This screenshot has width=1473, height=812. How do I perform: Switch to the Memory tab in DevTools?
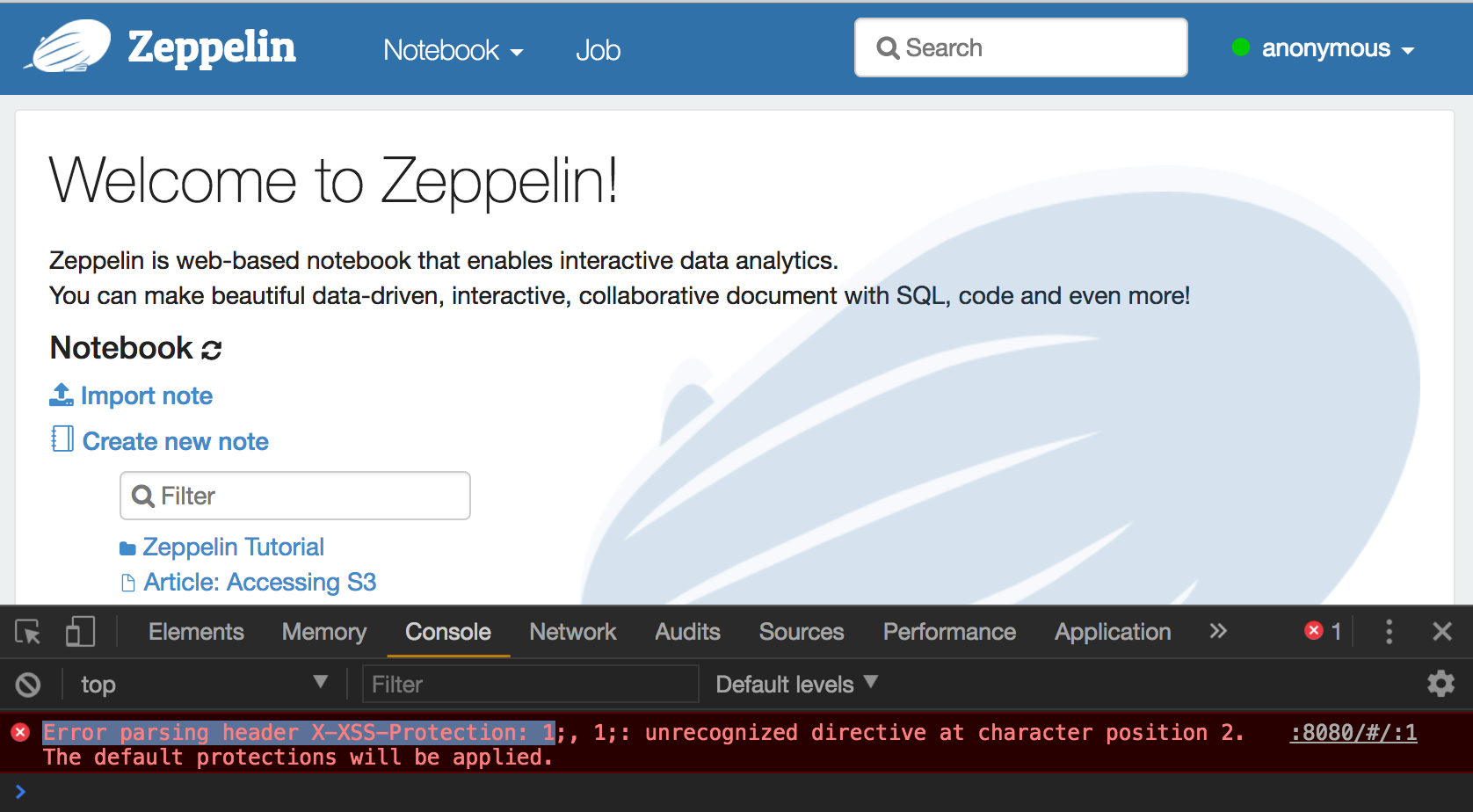click(x=324, y=632)
